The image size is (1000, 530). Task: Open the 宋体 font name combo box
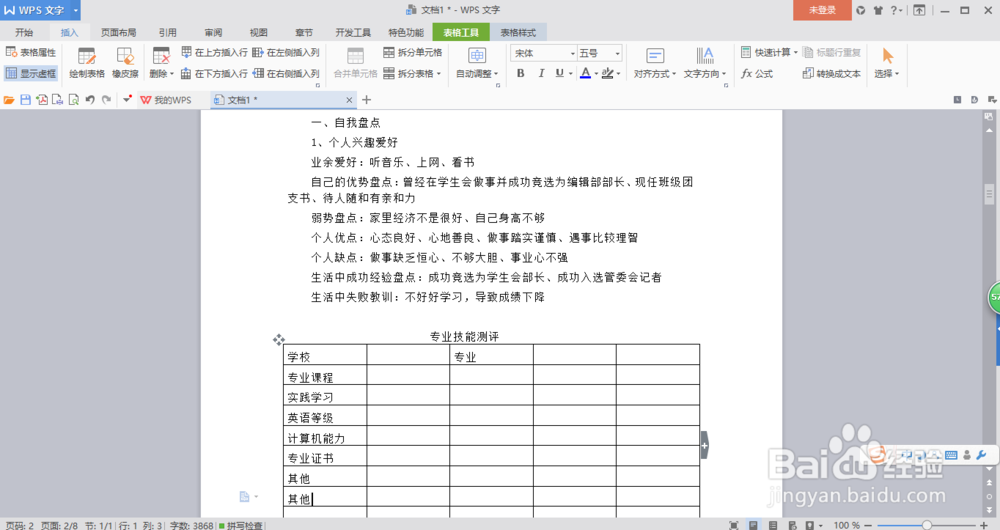pos(544,53)
